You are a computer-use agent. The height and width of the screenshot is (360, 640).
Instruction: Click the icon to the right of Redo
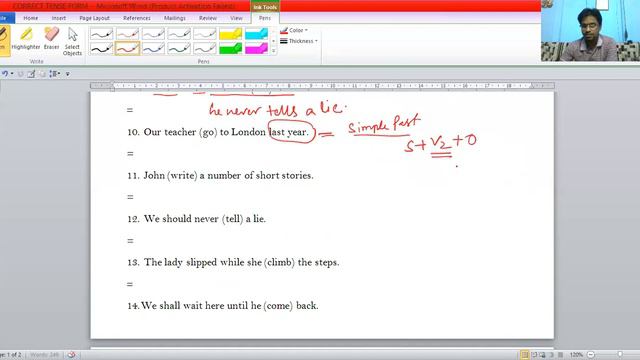(31, 74)
